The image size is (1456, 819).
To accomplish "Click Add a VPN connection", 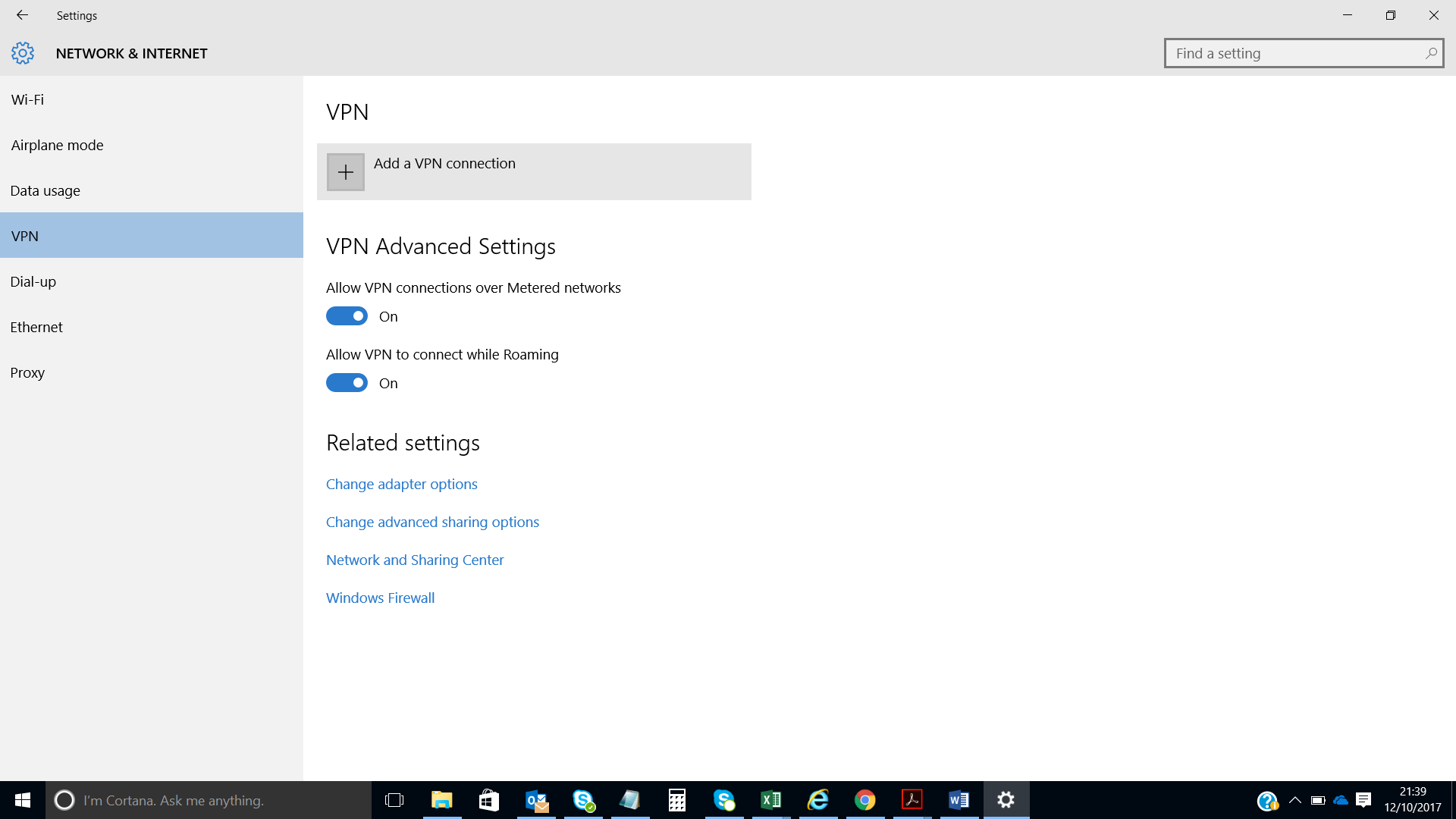I will (534, 172).
